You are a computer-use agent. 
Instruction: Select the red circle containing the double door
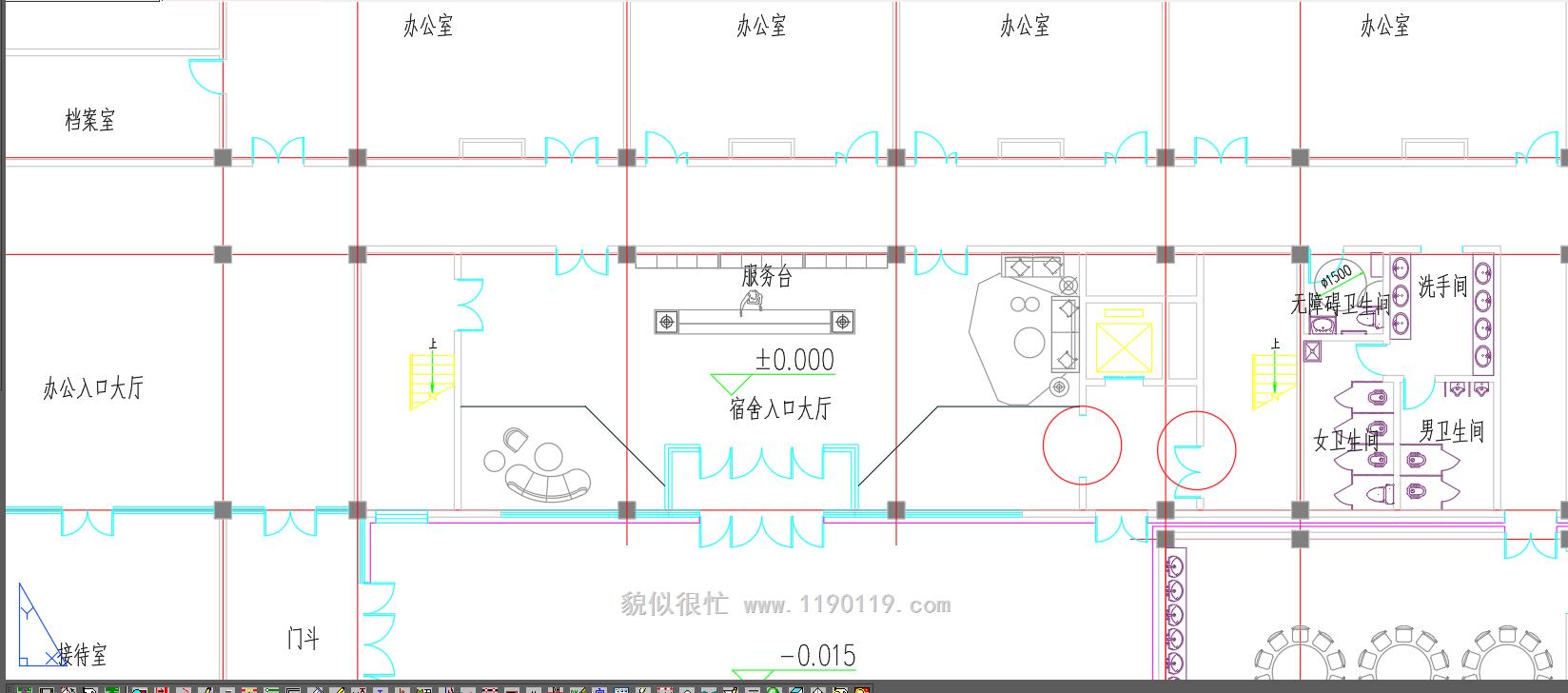click(x=1196, y=450)
